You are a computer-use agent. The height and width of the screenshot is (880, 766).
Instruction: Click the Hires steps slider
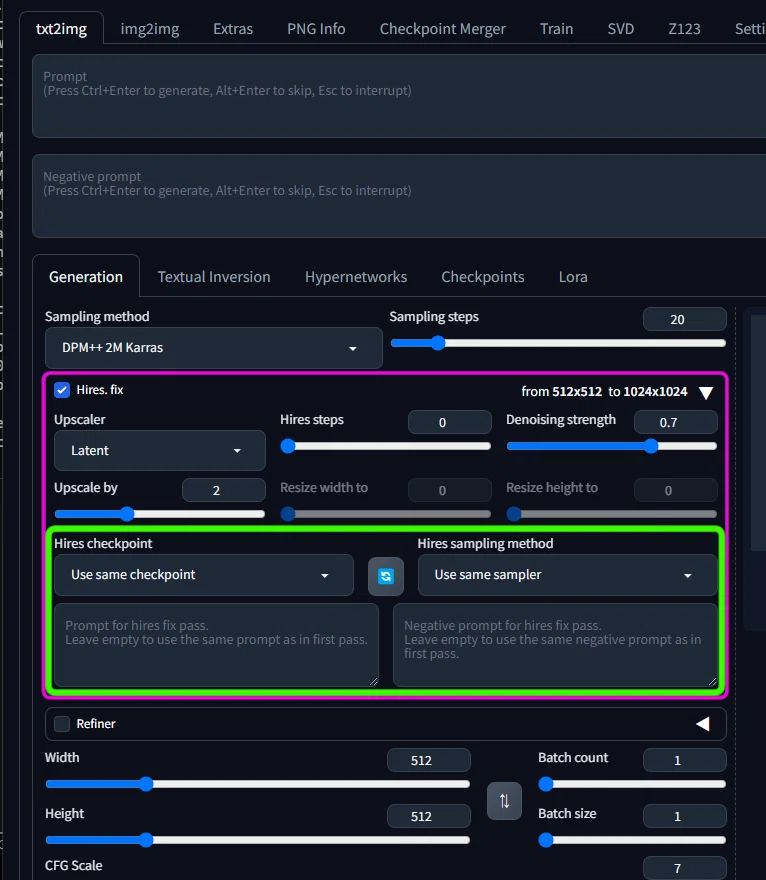[x=386, y=446]
